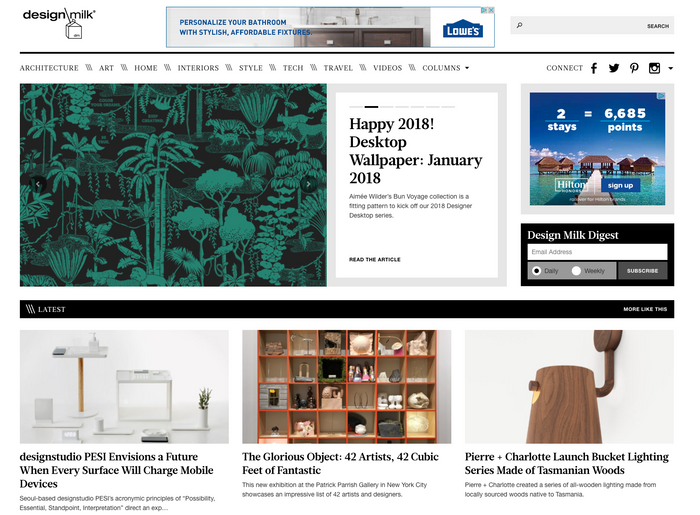
Task: Click the Lowe's logo in banner ad
Action: pyautogui.click(x=462, y=29)
